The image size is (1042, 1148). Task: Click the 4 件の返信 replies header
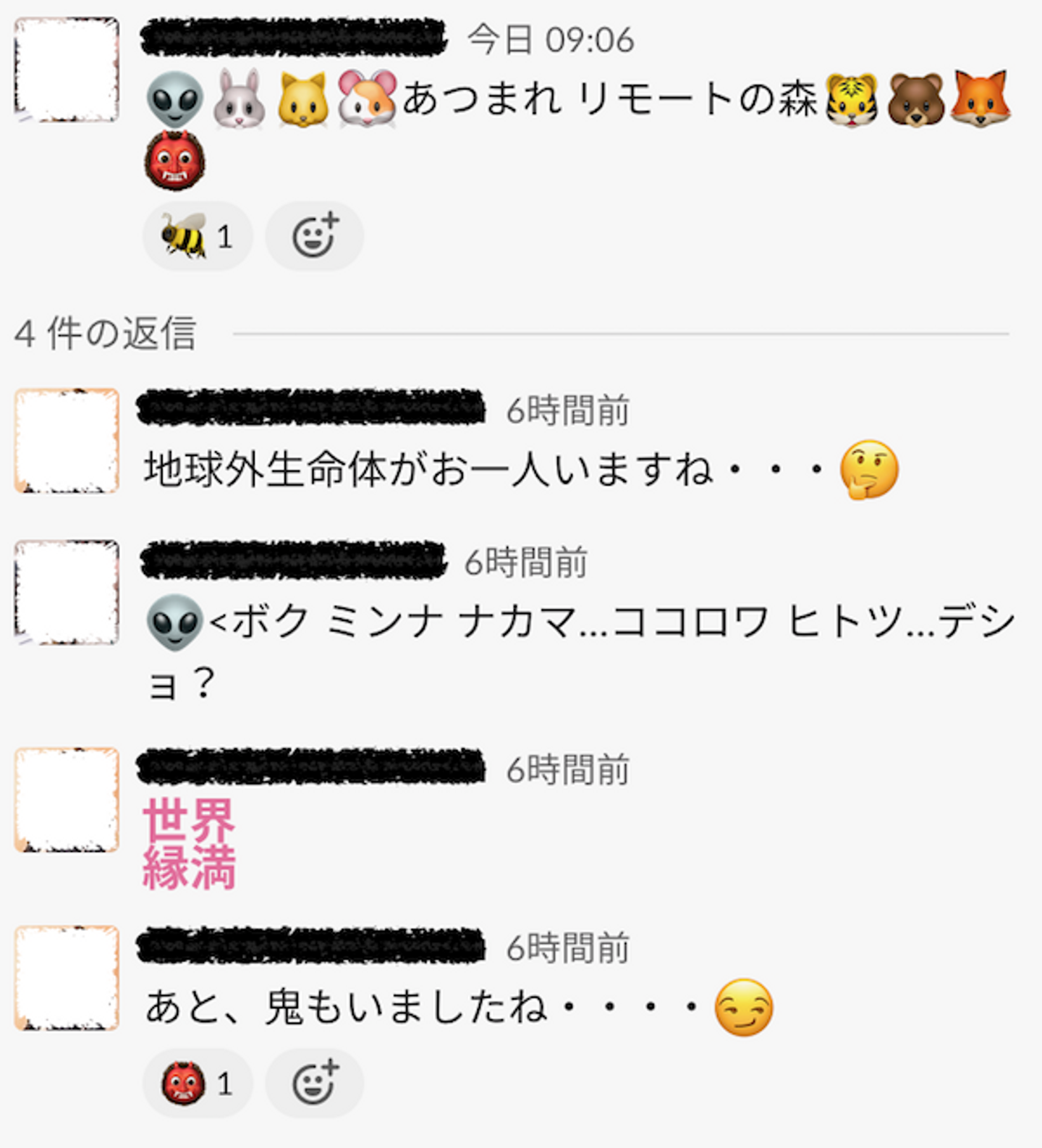(x=106, y=334)
